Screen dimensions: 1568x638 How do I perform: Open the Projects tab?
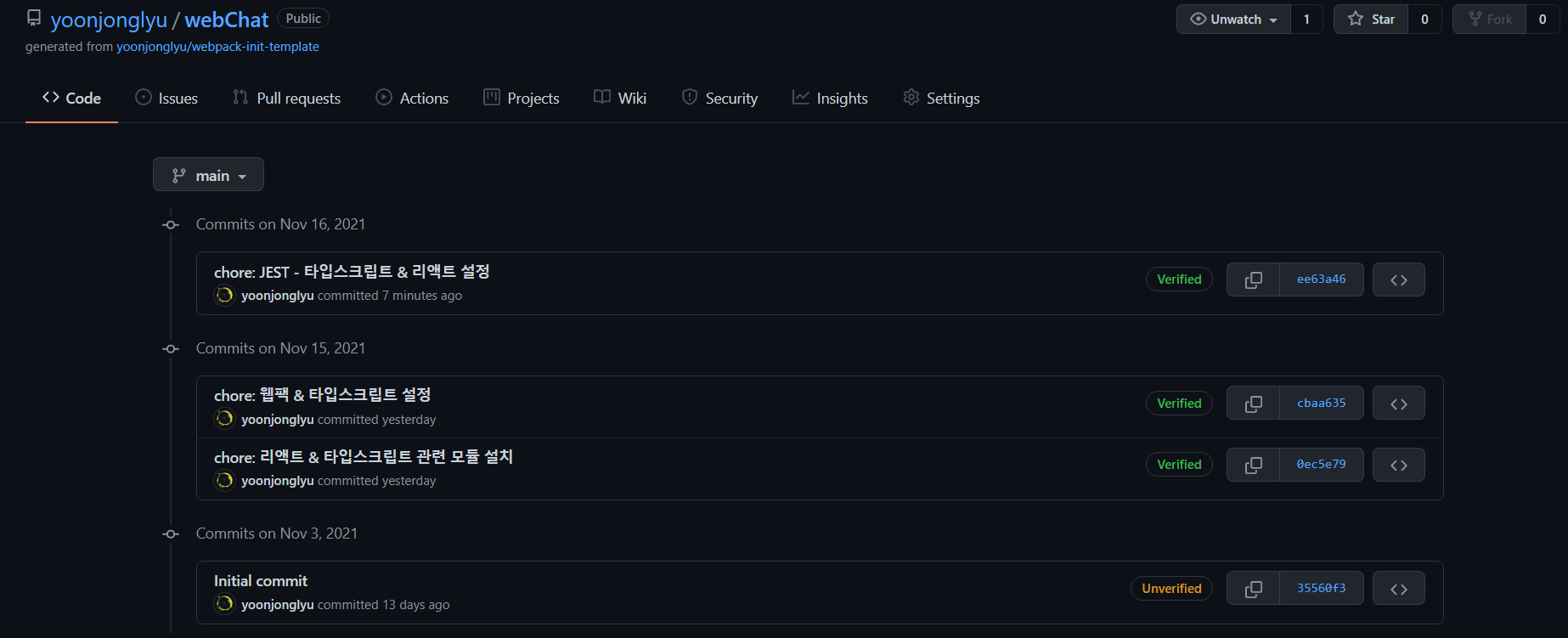click(x=522, y=99)
